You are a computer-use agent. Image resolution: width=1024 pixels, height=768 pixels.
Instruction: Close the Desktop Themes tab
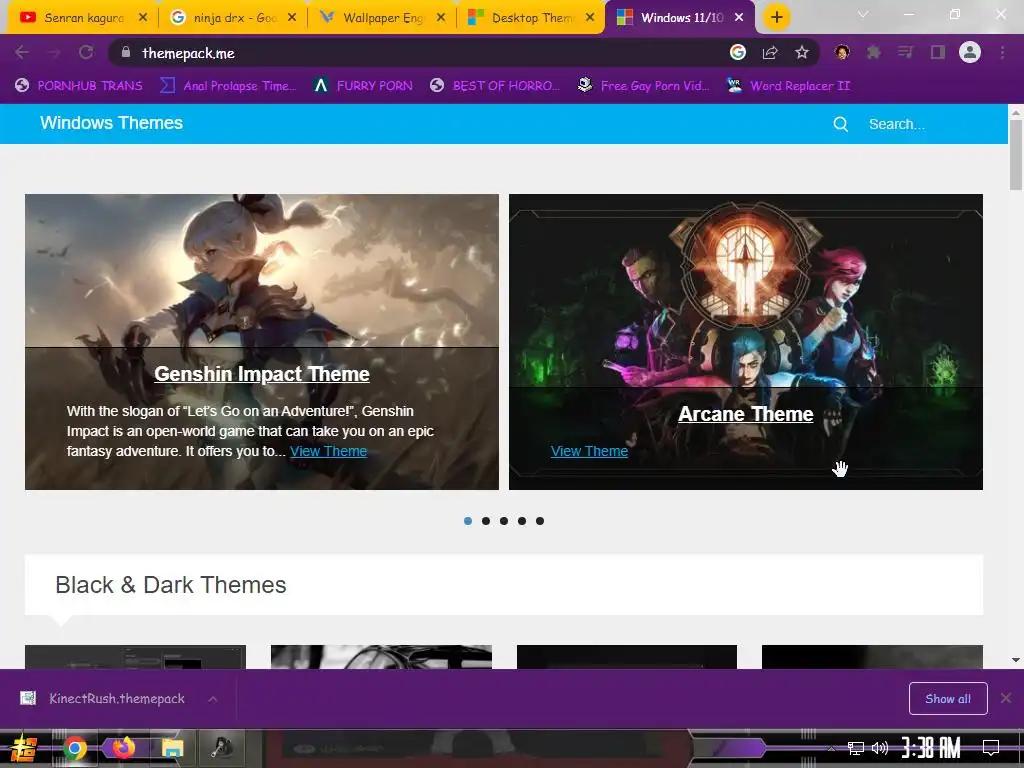(590, 18)
